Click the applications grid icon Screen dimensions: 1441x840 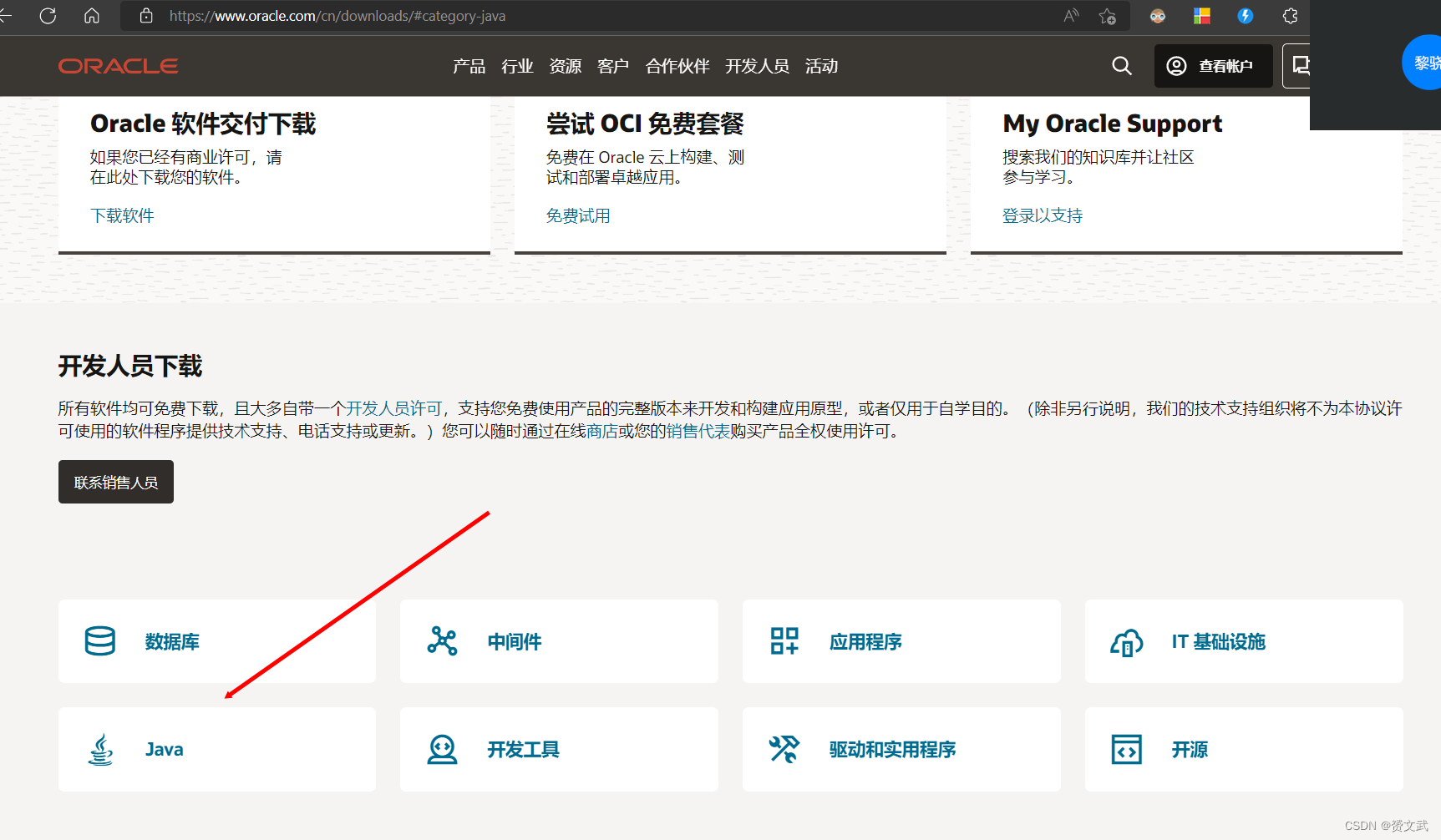click(x=784, y=641)
